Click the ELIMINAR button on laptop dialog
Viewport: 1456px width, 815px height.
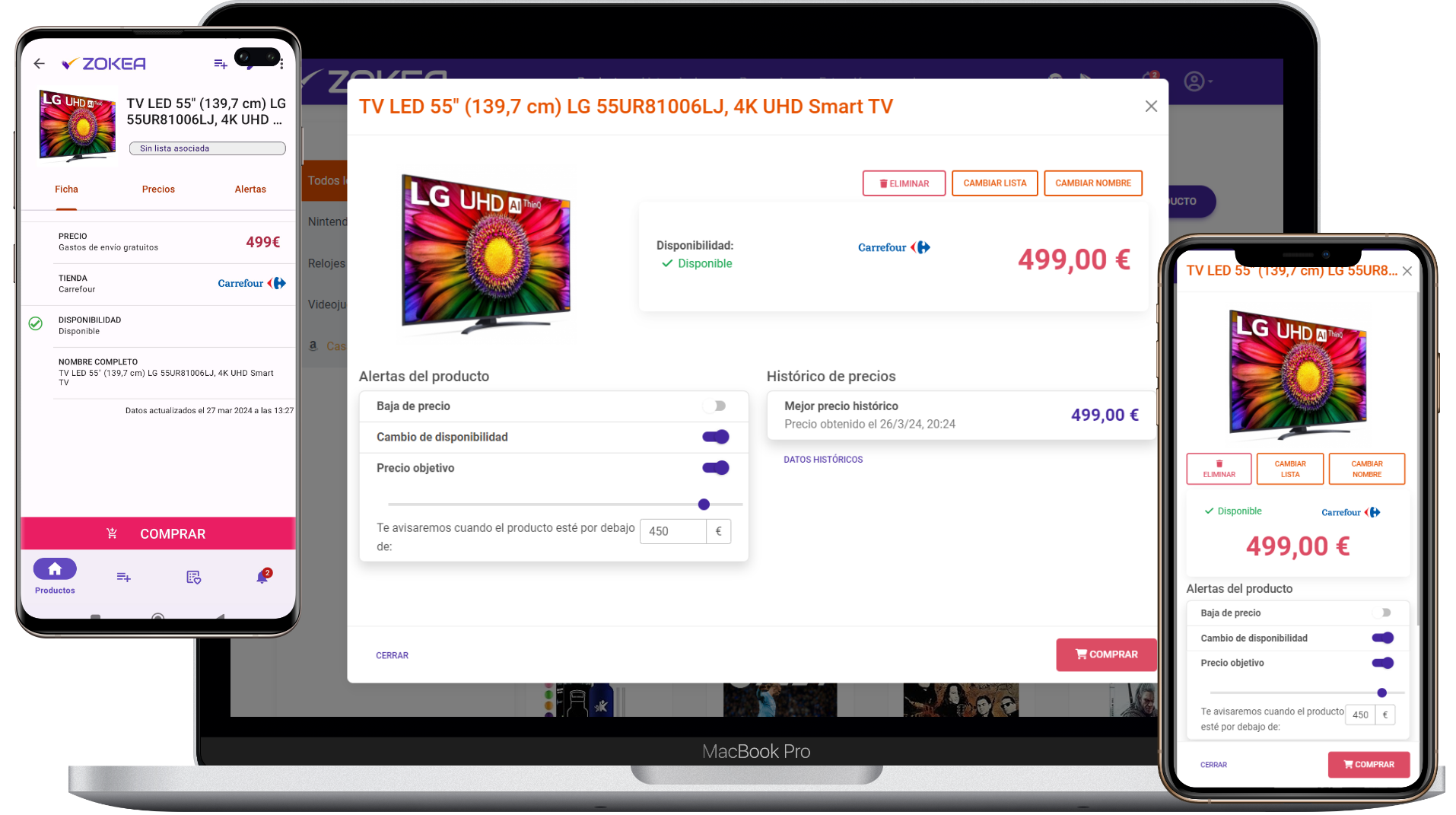[904, 183]
